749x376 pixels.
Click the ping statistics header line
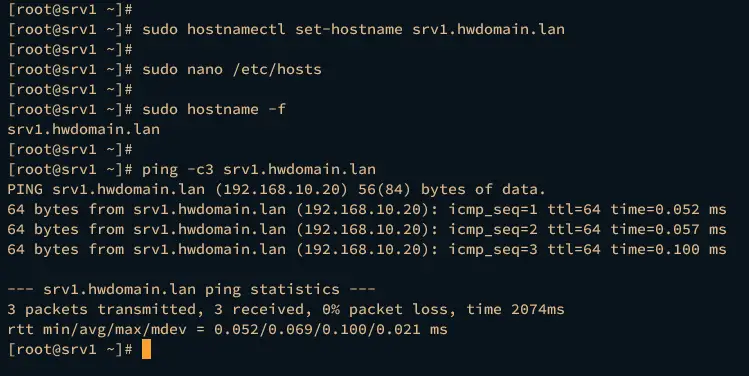coord(191,290)
